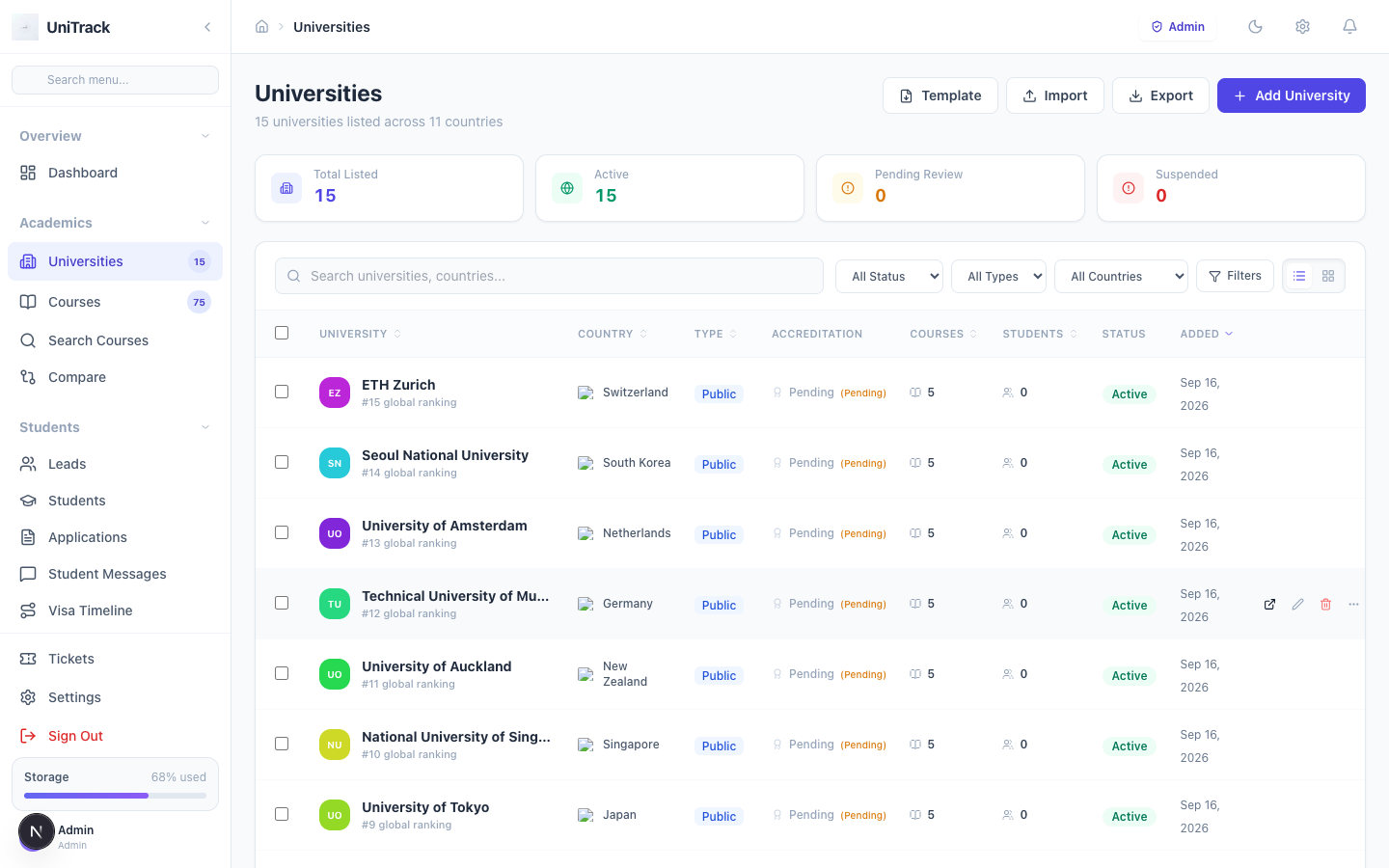
Task: Focus the Search menu field
Action: tap(115, 80)
